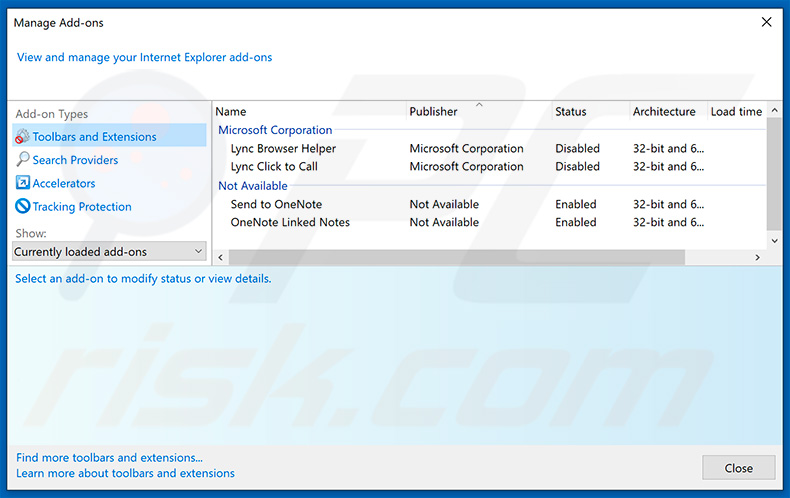Click scroll up arrow of add-on list
This screenshot has height=498, width=790.
click(x=775, y=110)
